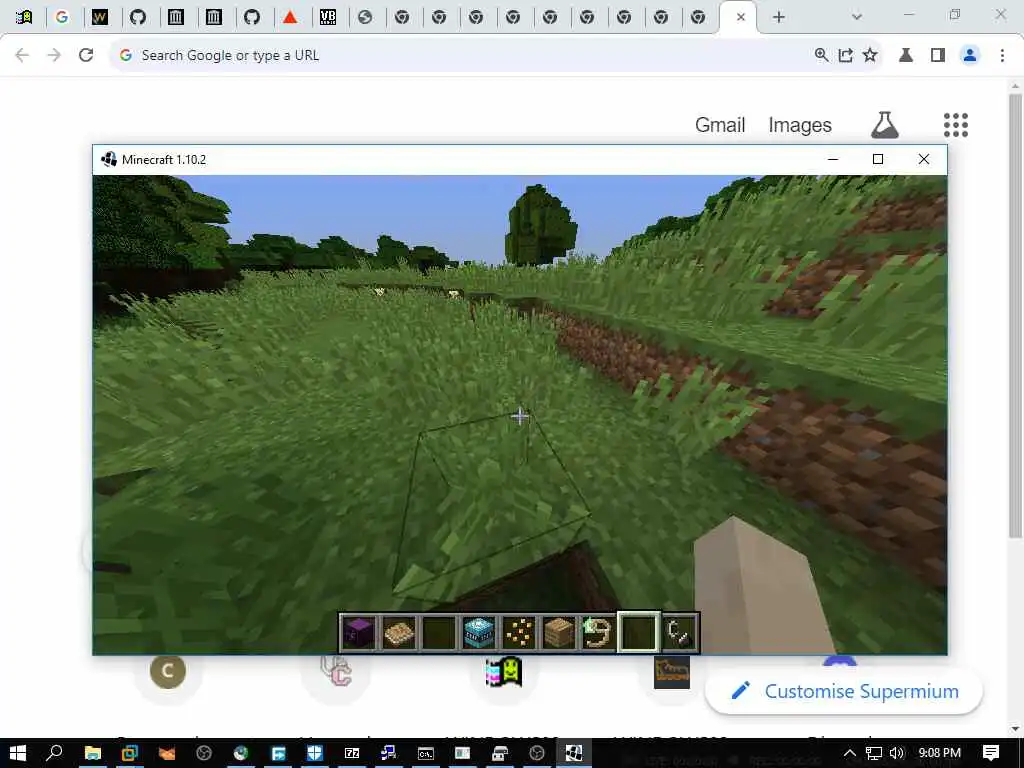1024x768 pixels.
Task: Open taskbar search
Action: pyautogui.click(x=55, y=753)
